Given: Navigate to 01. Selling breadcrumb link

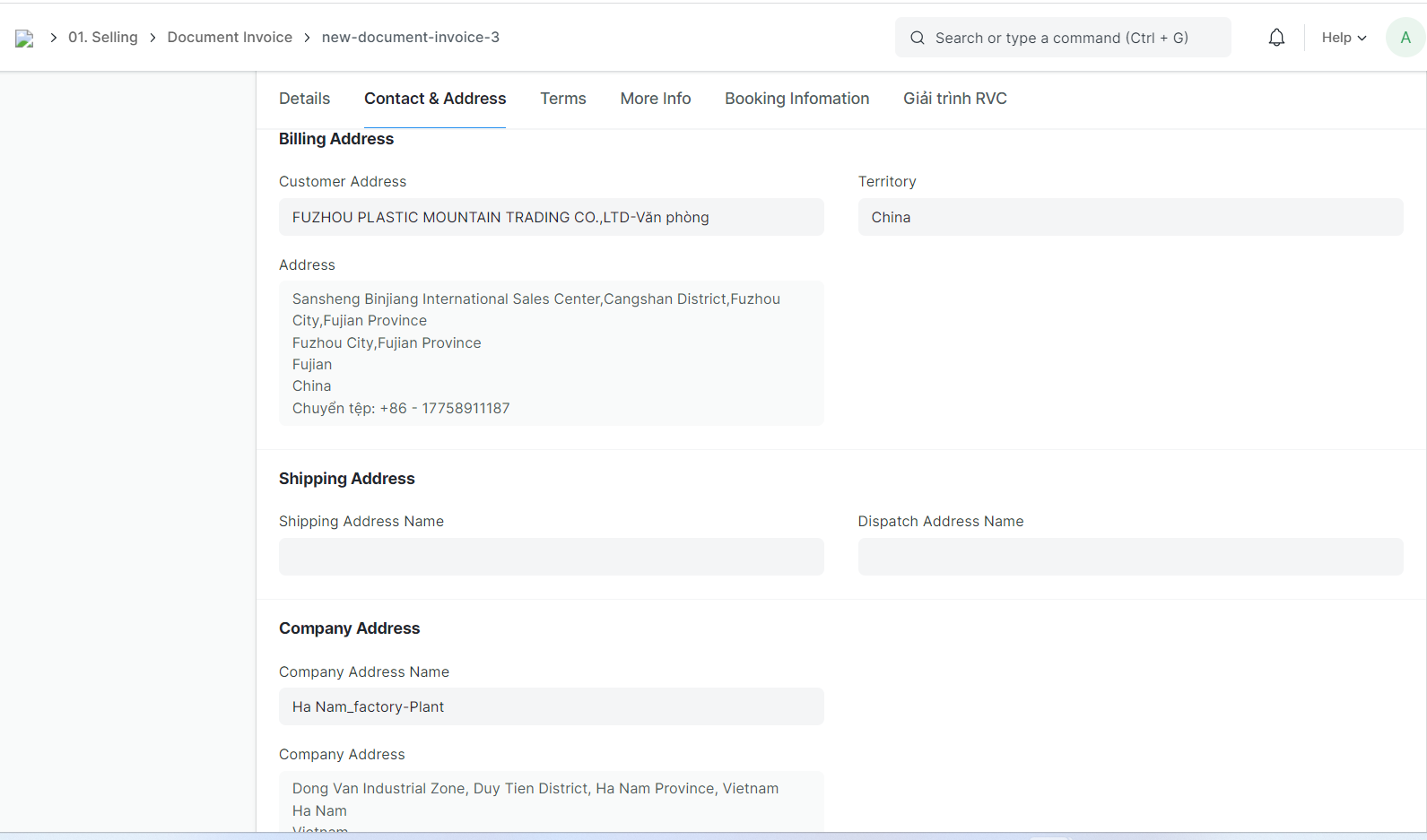Looking at the screenshot, I should [x=103, y=38].
